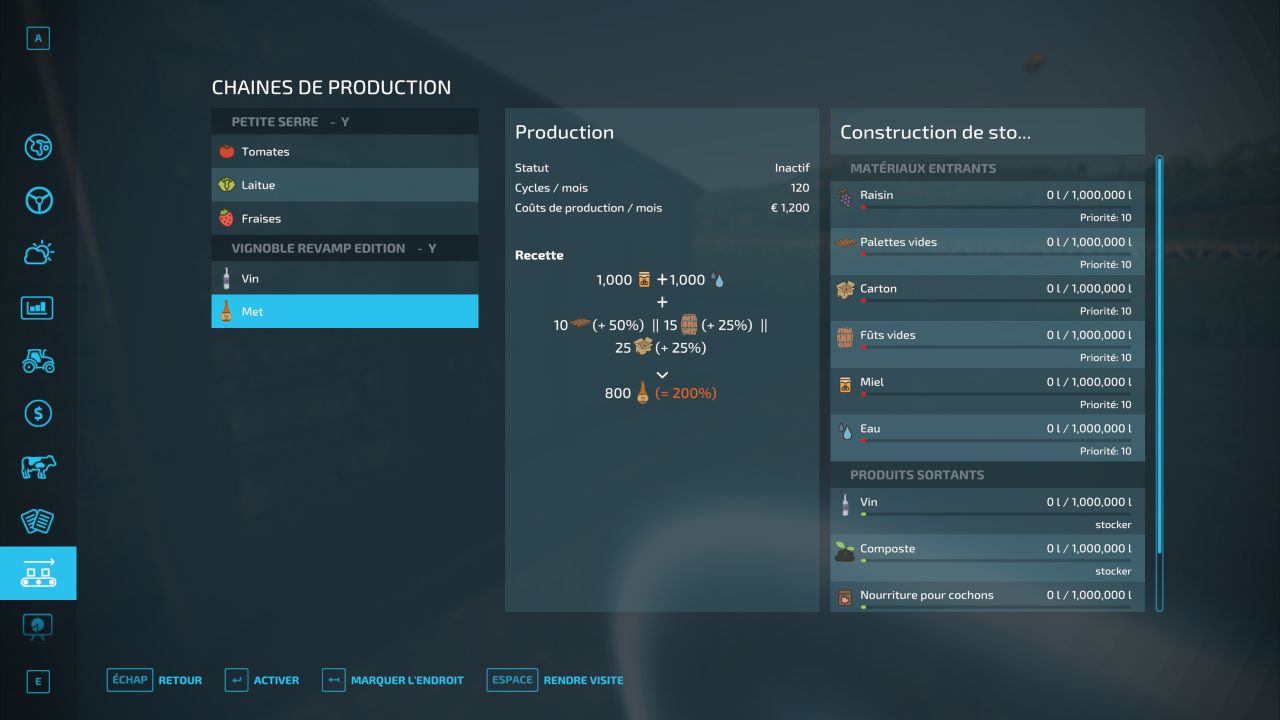Click the Miel fill level bar
This screenshot has height=720, width=1280.
pyautogui.click(x=996, y=394)
